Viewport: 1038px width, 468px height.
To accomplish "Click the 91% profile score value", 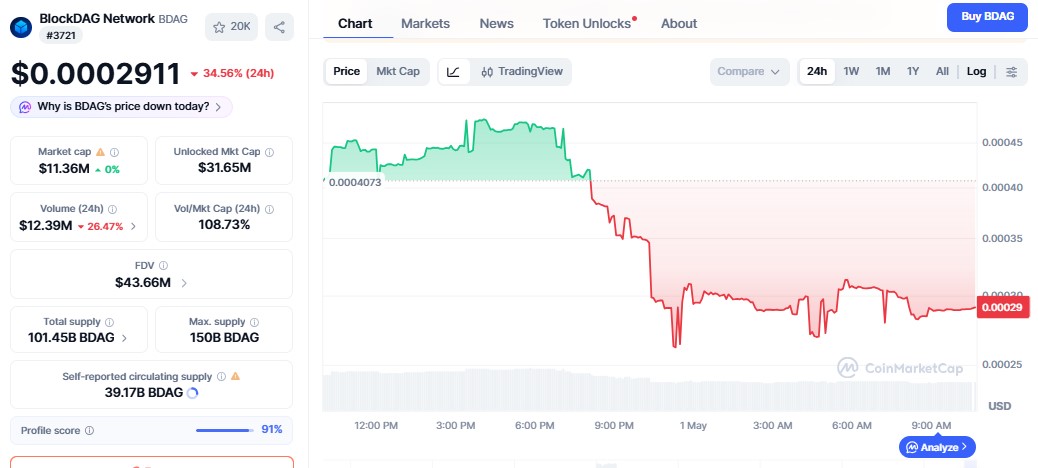I will point(272,430).
